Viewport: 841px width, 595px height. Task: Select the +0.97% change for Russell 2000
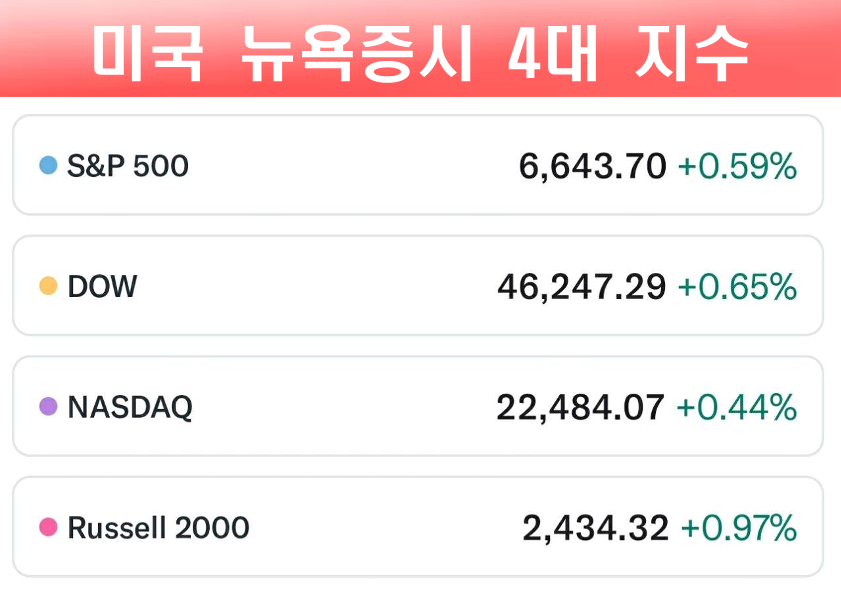point(738,527)
